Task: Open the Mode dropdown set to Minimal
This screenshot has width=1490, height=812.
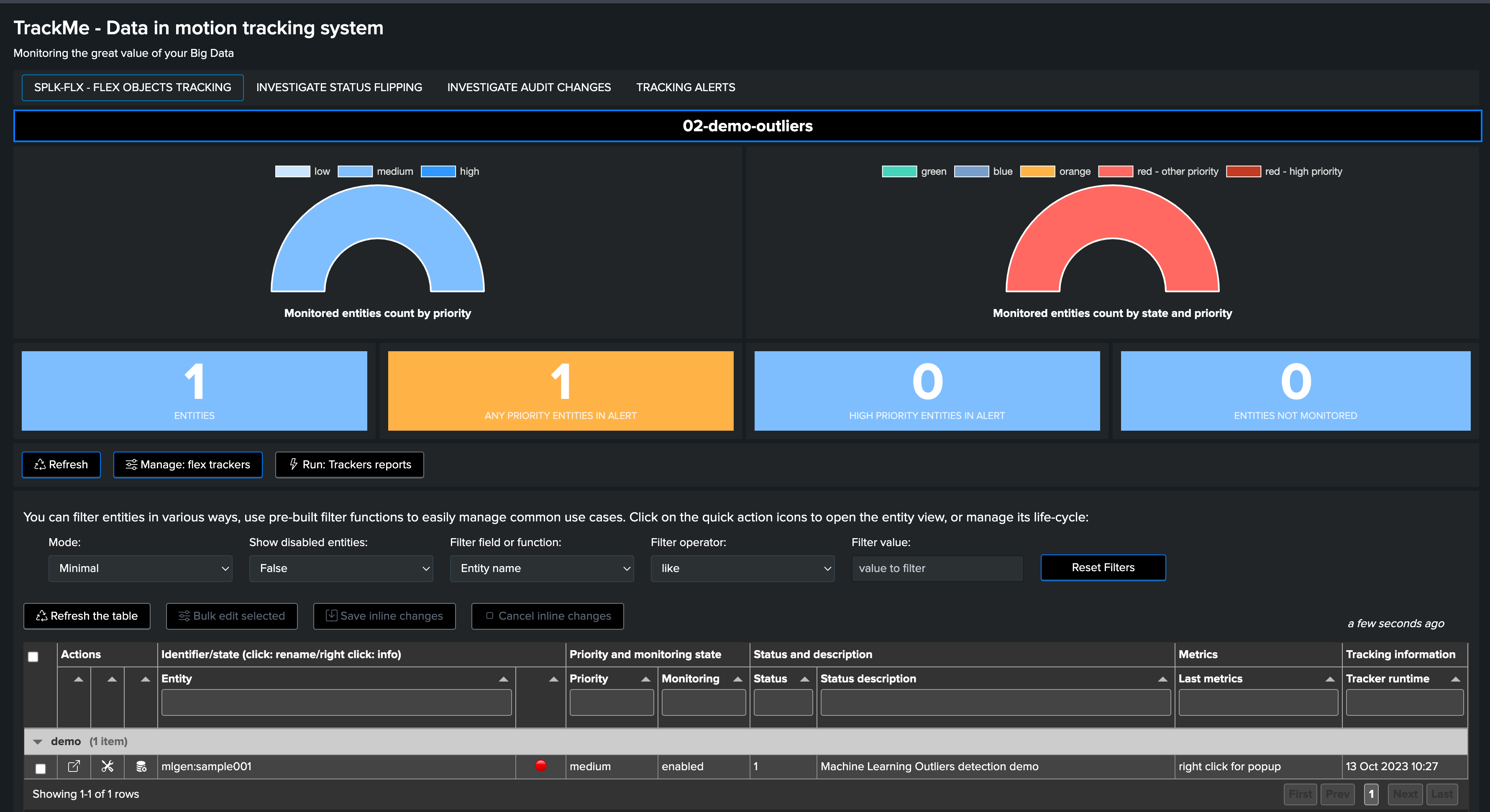Action: click(x=141, y=569)
